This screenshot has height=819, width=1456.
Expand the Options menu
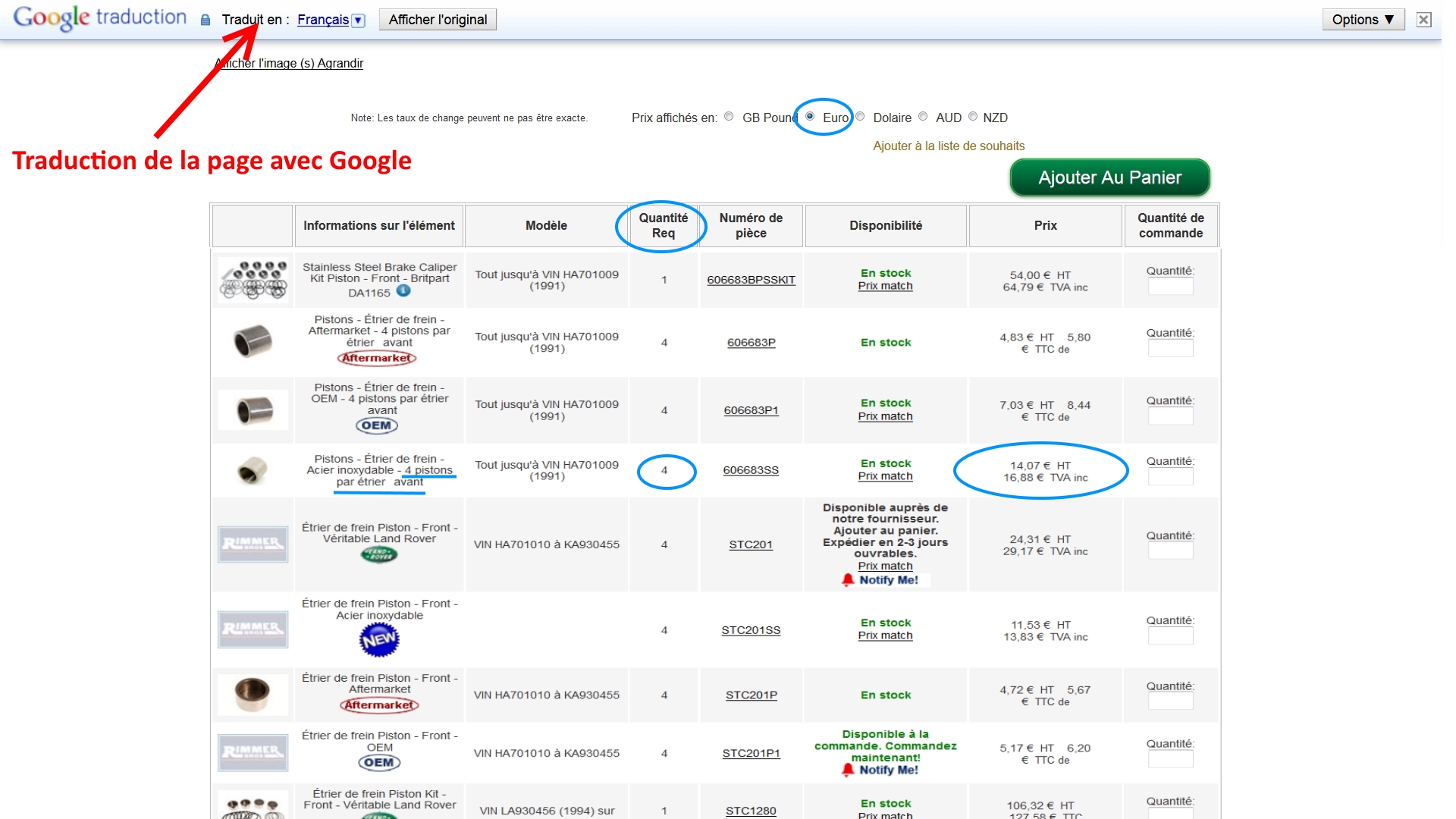tap(1363, 20)
